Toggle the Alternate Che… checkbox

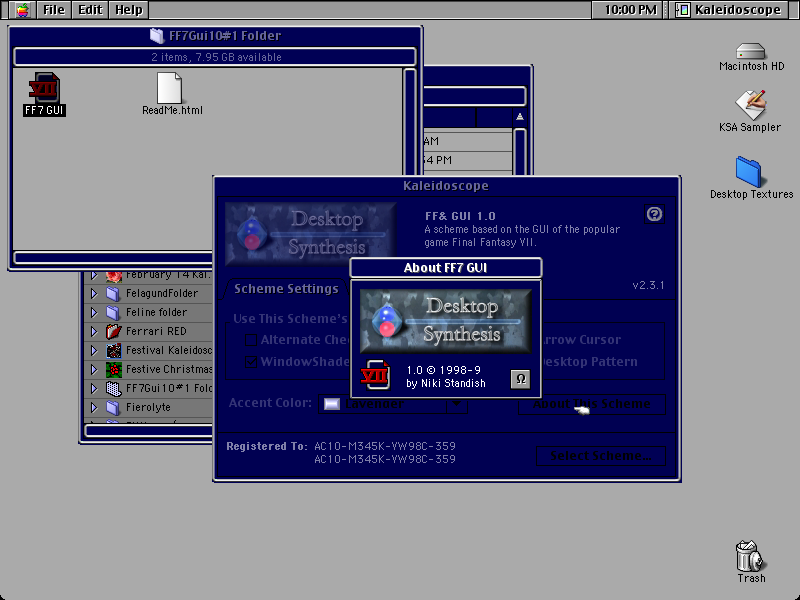pos(251,340)
